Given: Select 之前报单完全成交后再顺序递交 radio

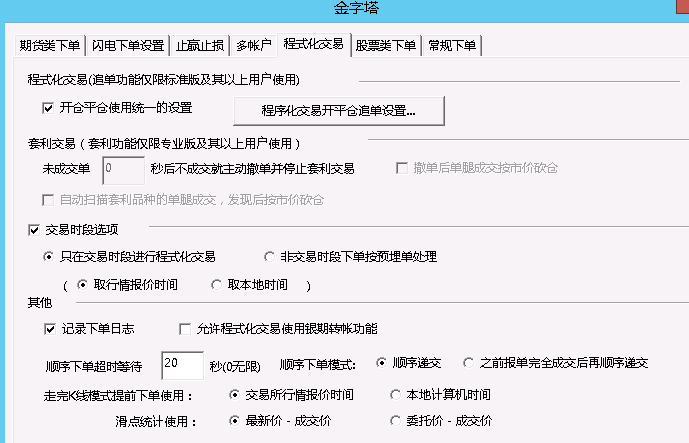Looking at the screenshot, I should (468, 363).
